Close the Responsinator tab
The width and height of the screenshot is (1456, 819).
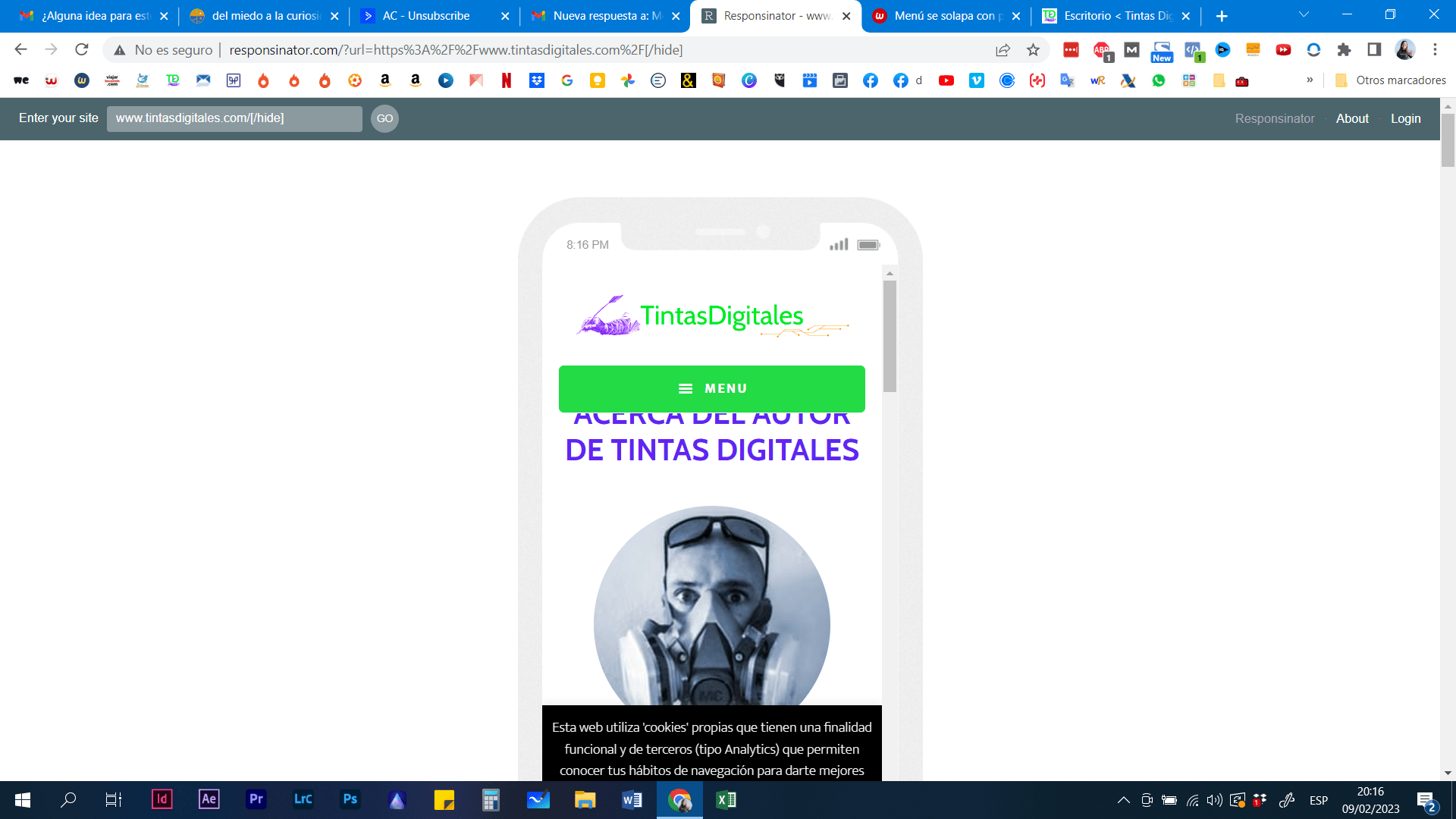(846, 16)
